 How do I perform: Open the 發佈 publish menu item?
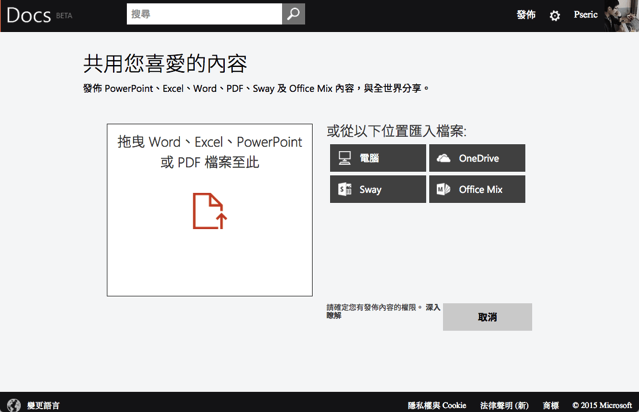[526, 15]
